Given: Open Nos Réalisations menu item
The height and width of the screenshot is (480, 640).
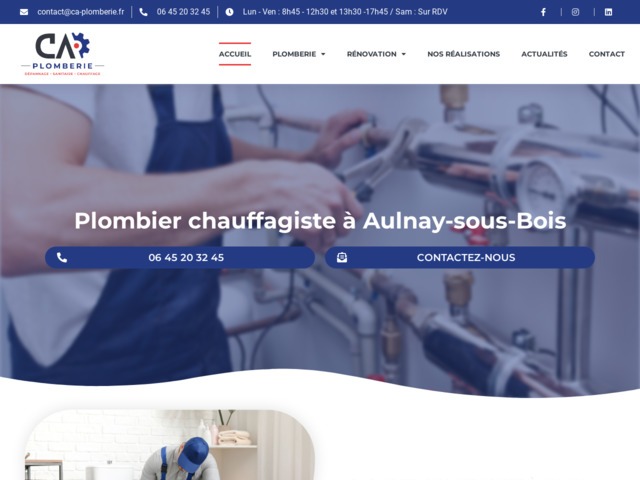Looking at the screenshot, I should pos(463,54).
